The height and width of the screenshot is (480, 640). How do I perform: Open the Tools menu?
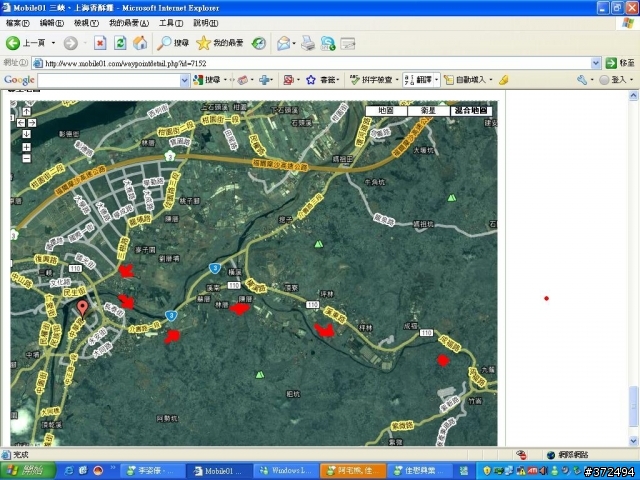[x=171, y=23]
